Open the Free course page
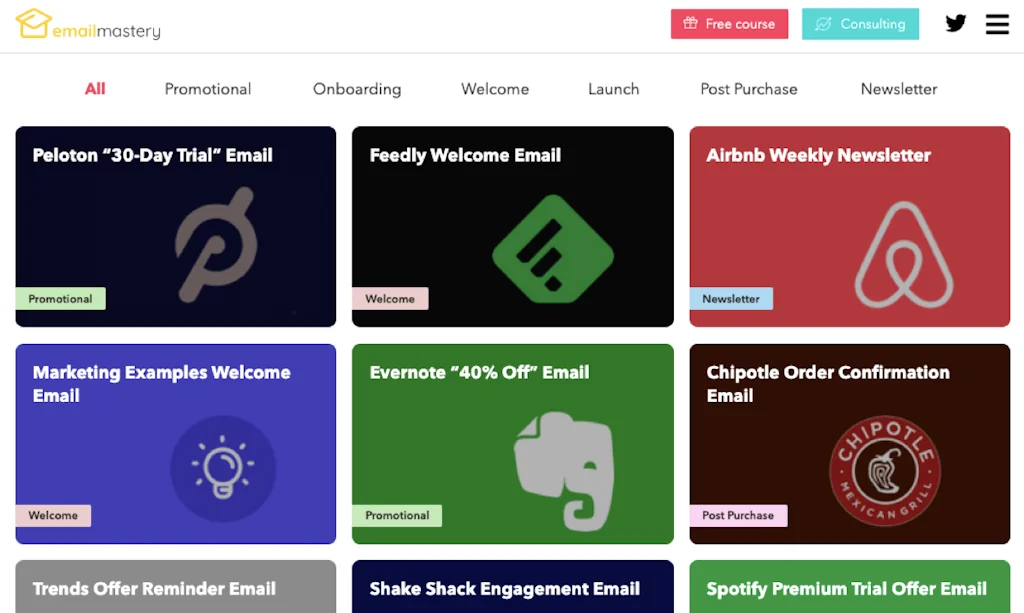This screenshot has height=613, width=1024. pyautogui.click(x=729, y=23)
